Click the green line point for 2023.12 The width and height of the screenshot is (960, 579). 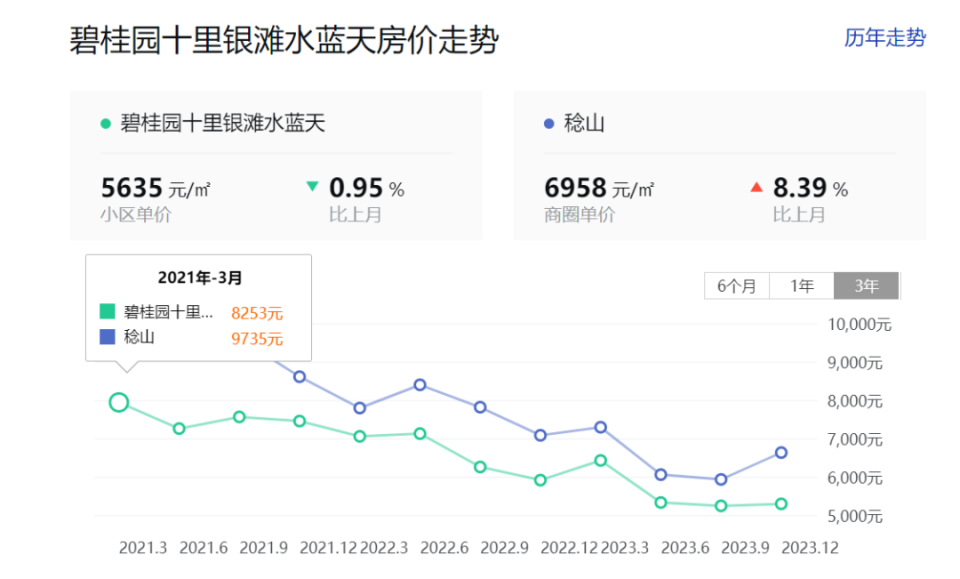click(781, 504)
